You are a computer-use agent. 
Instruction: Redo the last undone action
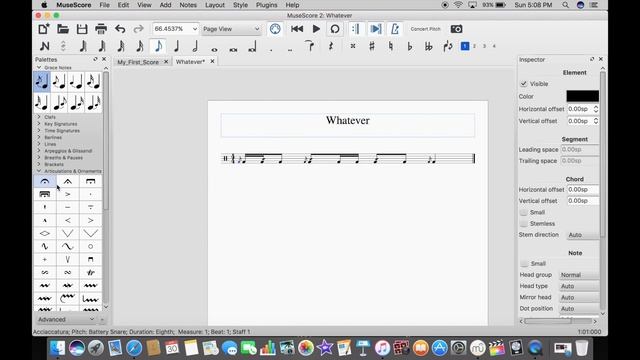pyautogui.click(x=139, y=29)
